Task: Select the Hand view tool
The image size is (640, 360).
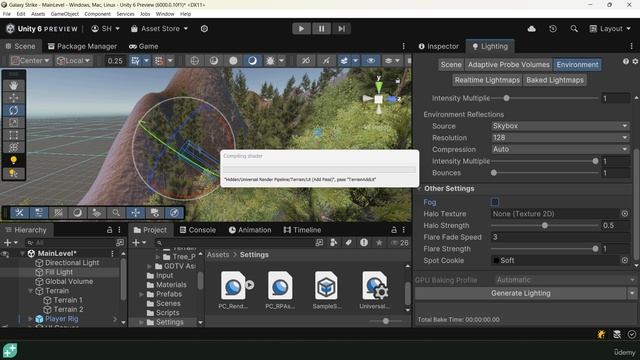Action: (x=13, y=85)
